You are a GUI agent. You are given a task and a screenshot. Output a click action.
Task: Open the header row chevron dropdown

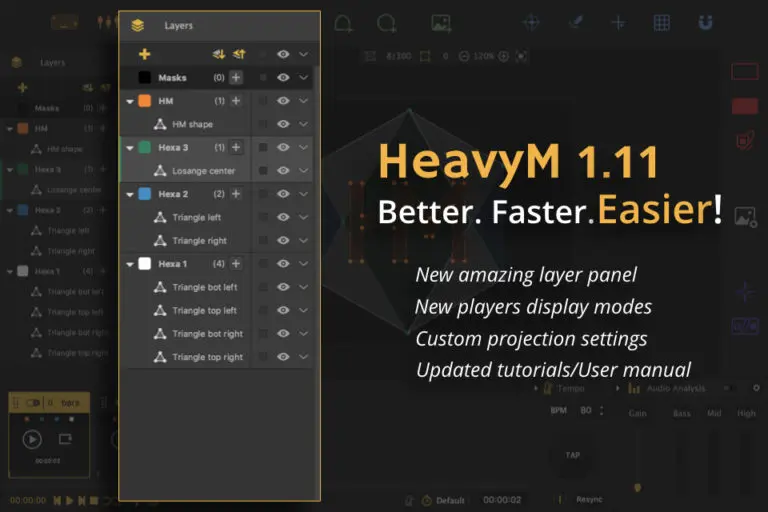tap(304, 54)
